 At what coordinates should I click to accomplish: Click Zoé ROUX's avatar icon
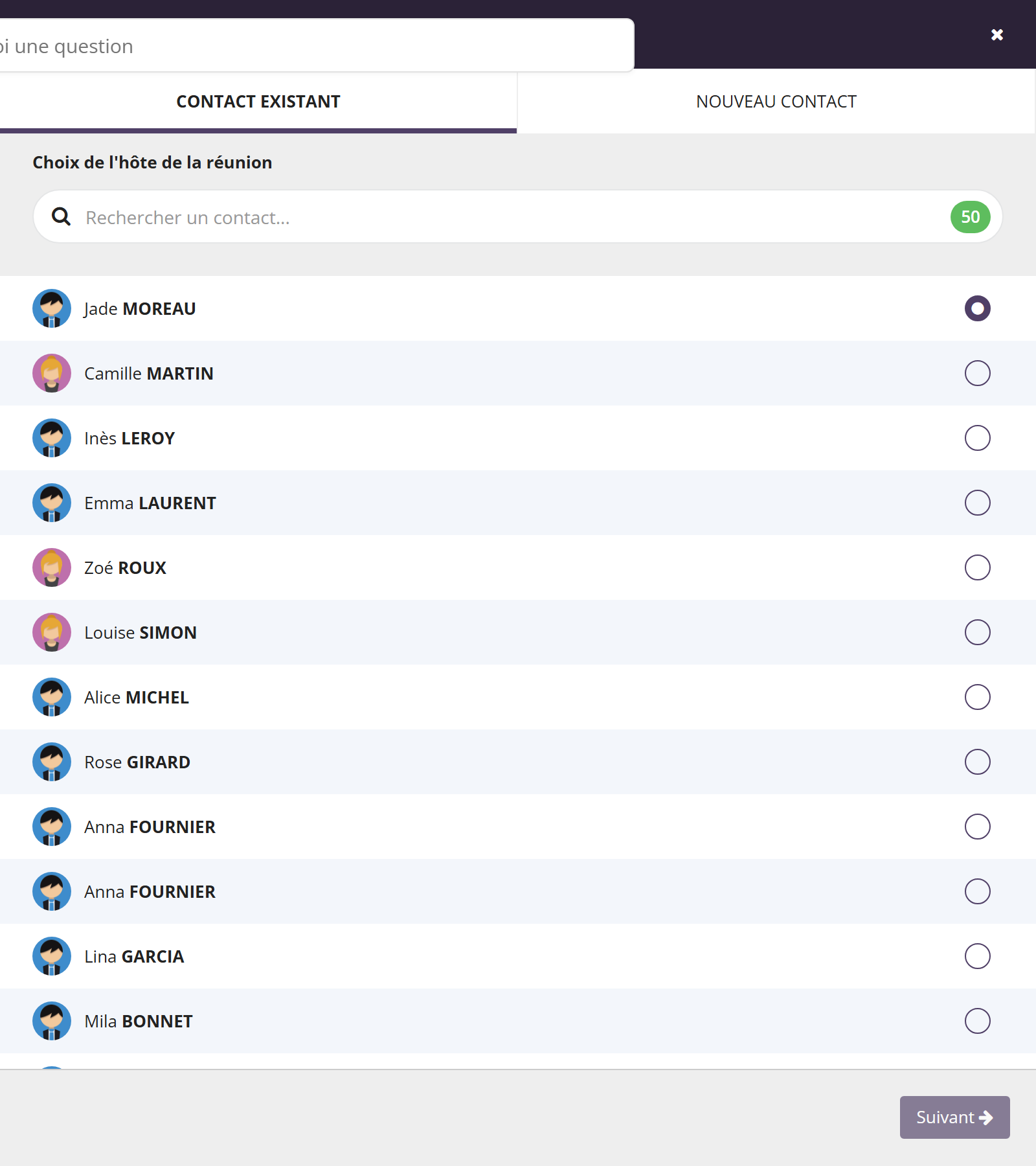point(52,567)
